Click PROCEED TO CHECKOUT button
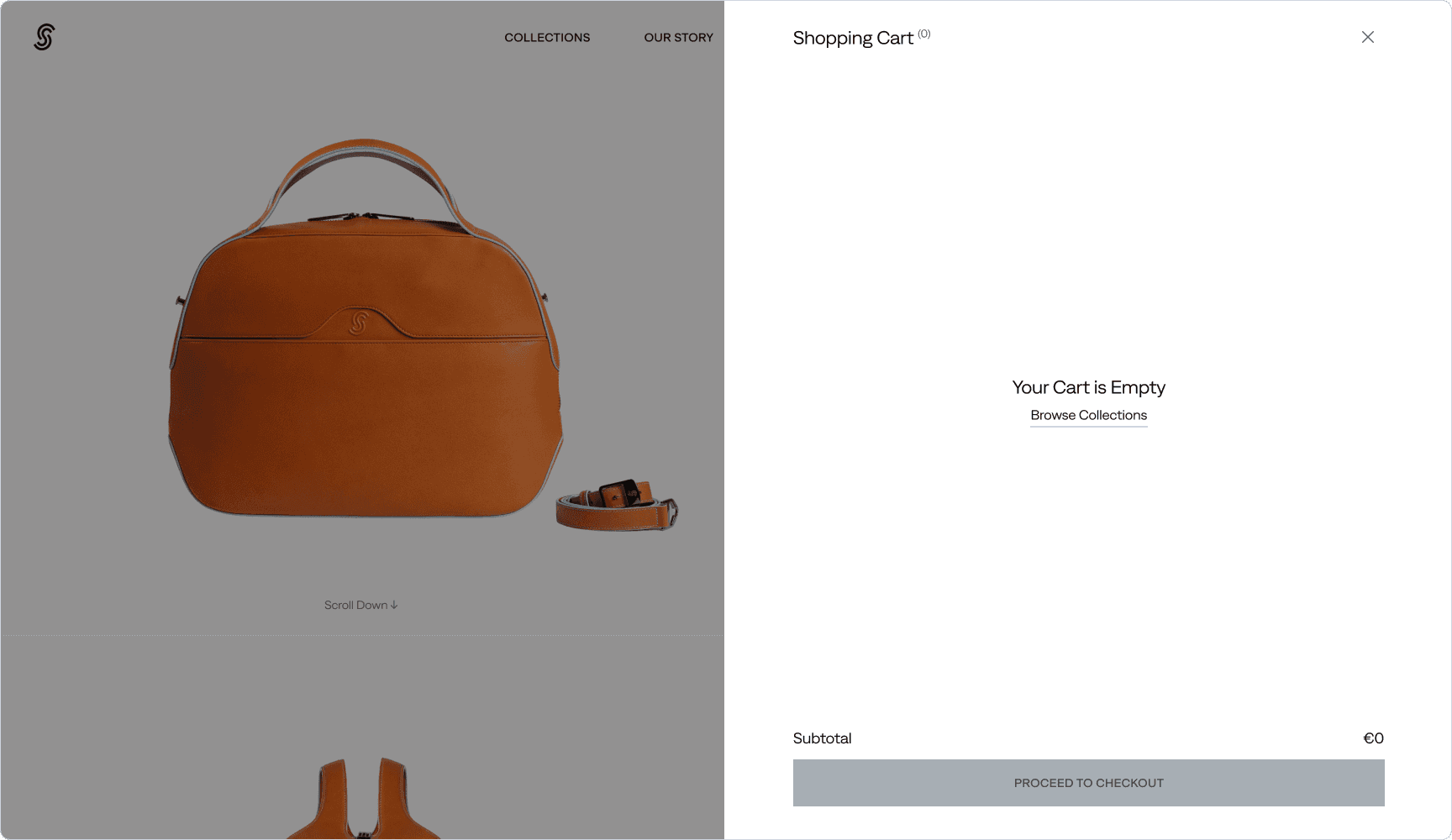This screenshot has height=840, width=1452. pyautogui.click(x=1089, y=783)
